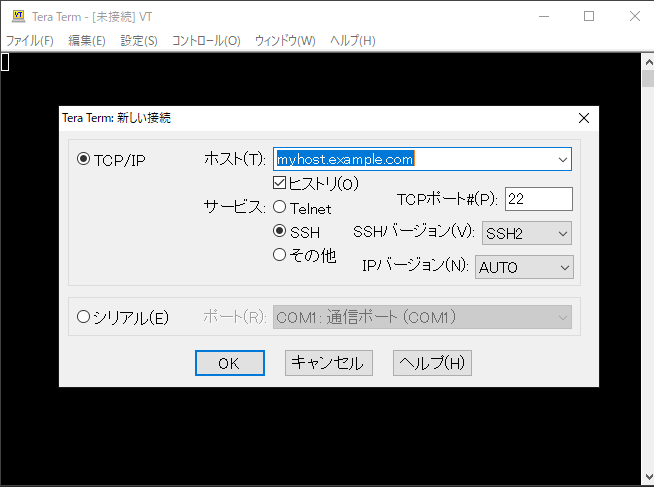Image resolution: width=654 pixels, height=487 pixels.
Task: Click the terminal scrollbar down arrow
Action: (649, 477)
